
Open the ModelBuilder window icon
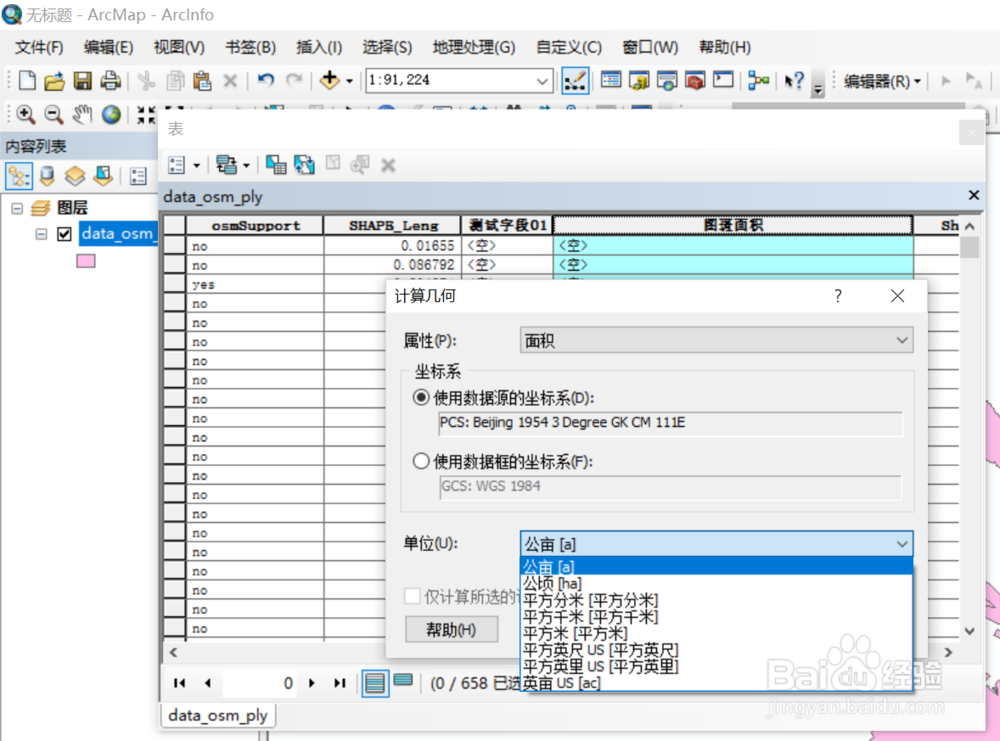(x=758, y=80)
